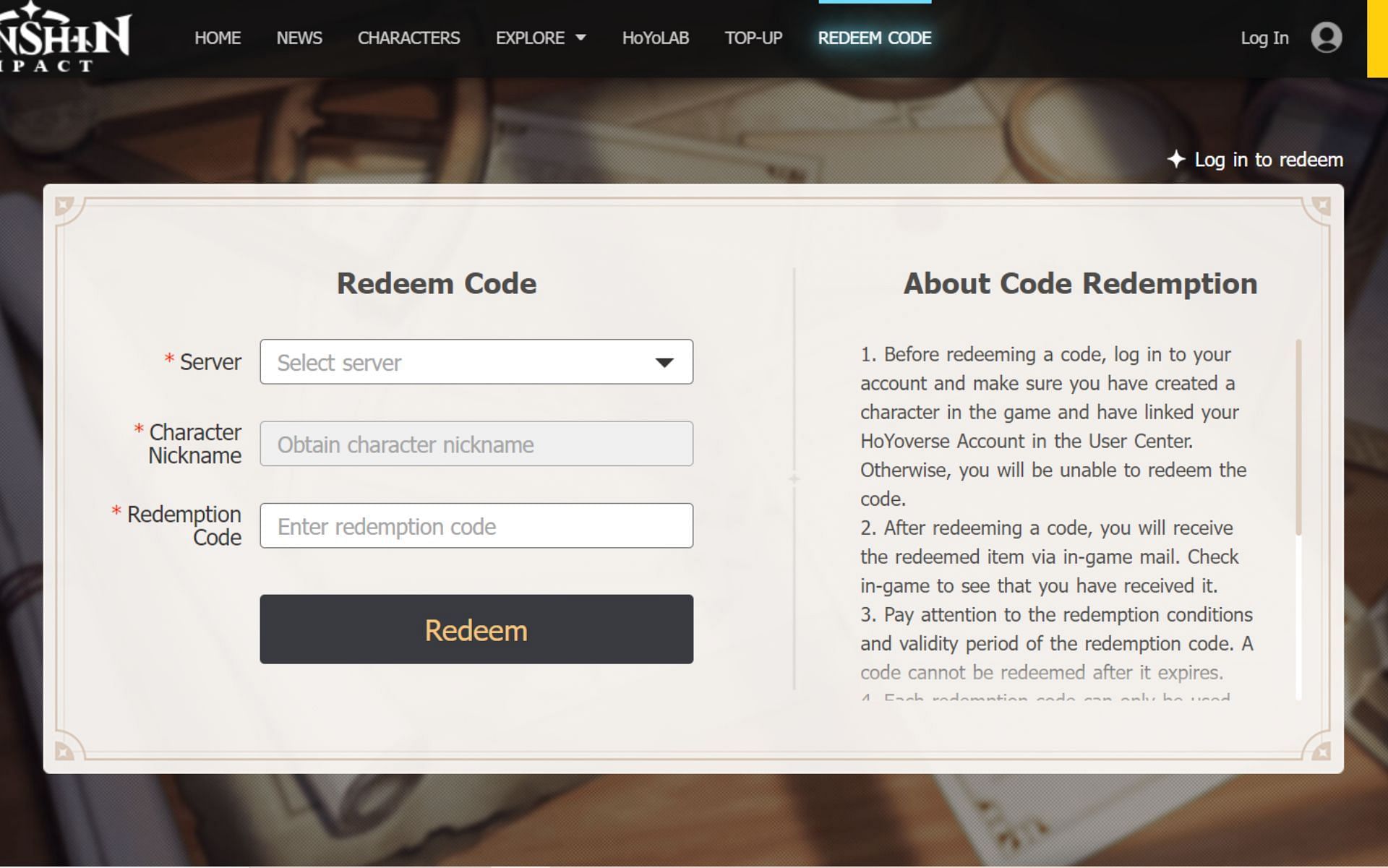Toggle the REDEEM CODE active menu item

coord(874,38)
